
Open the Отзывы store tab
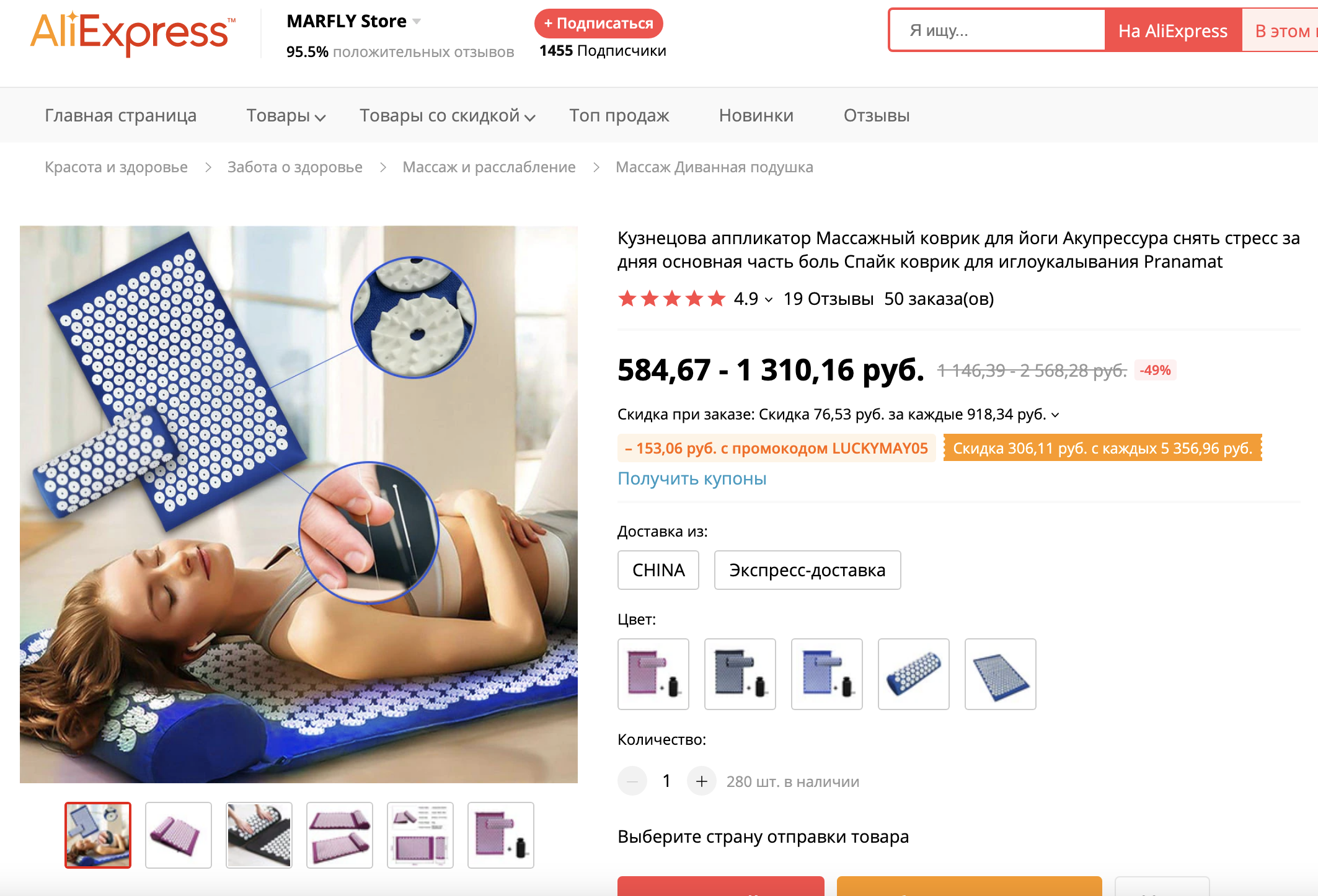point(876,115)
